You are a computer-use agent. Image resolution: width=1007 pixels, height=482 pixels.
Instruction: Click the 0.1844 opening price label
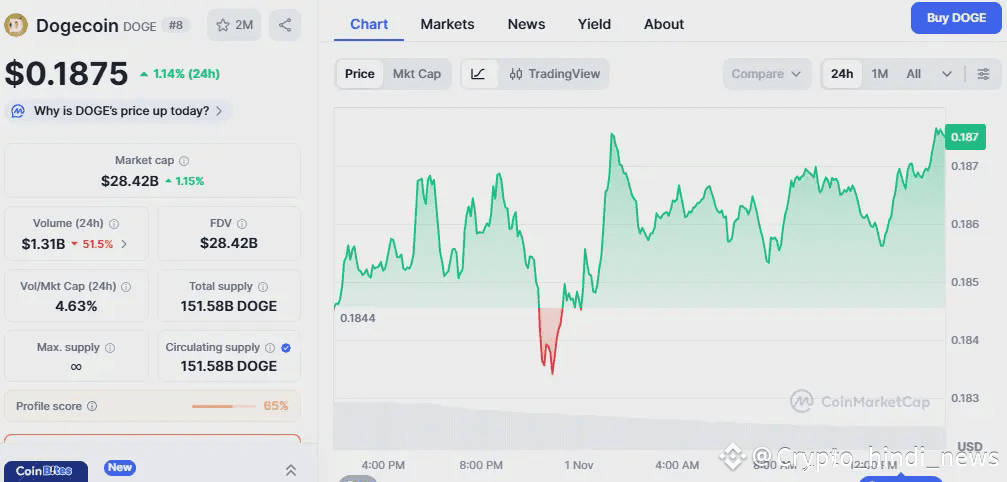(358, 318)
